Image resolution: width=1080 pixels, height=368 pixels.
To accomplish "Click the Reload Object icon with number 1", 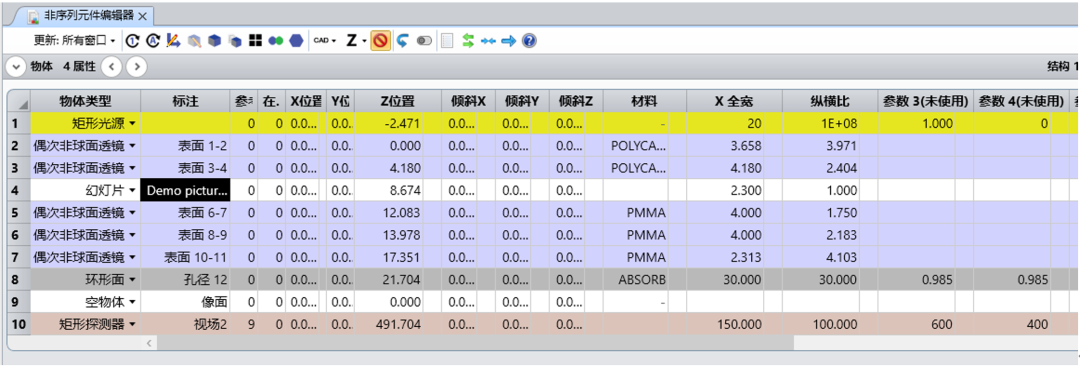I will (133, 41).
